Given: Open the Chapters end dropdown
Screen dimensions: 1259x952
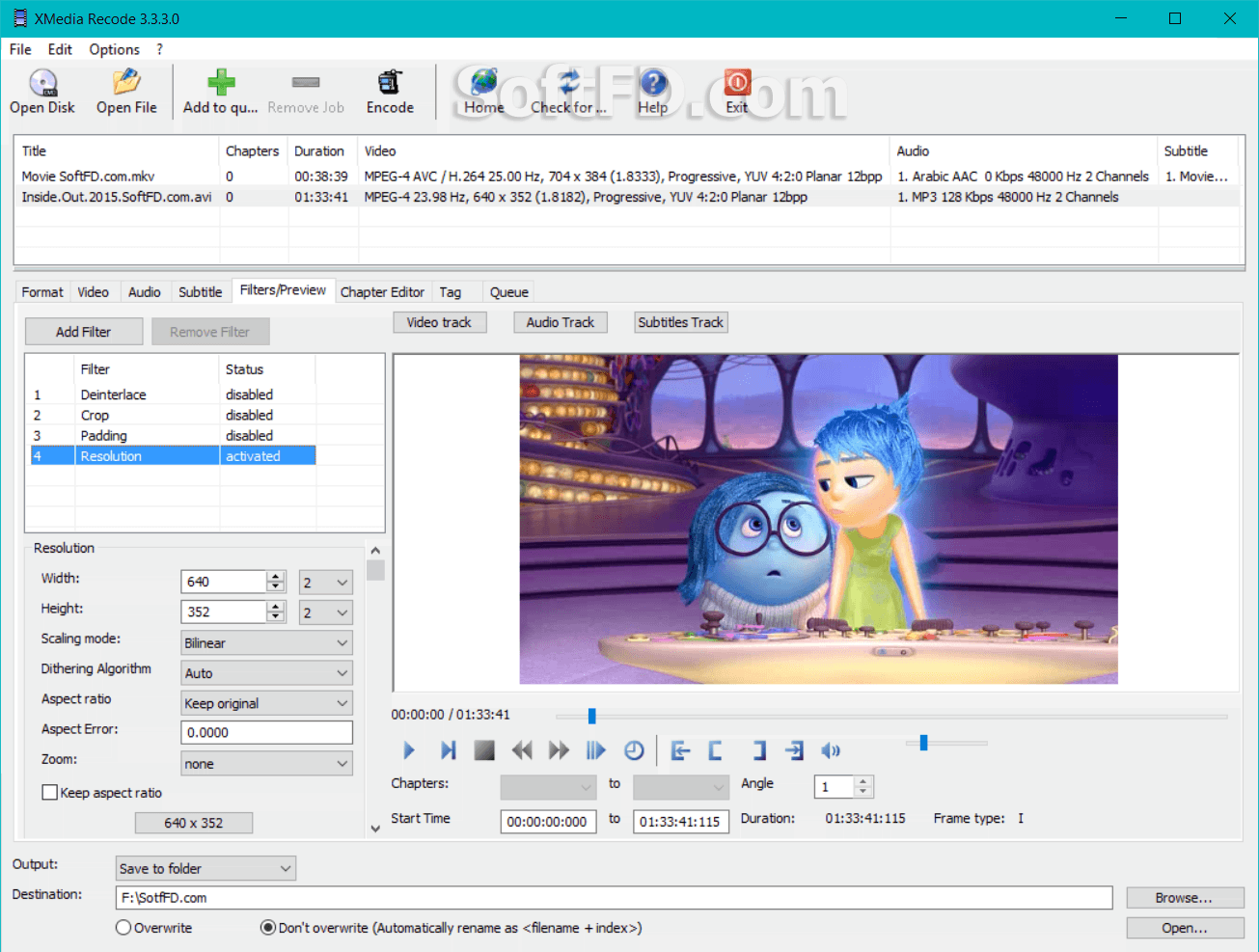Looking at the screenshot, I should point(681,787).
